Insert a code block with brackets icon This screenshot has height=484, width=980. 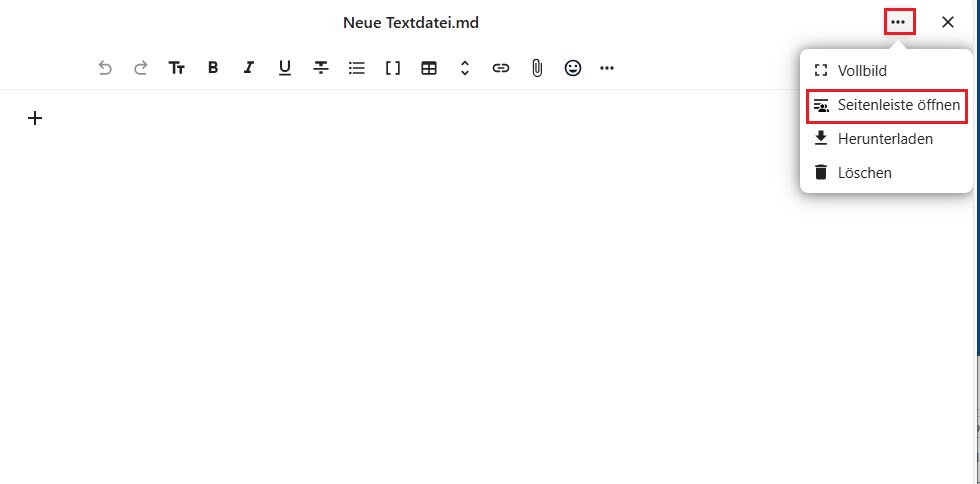click(x=393, y=68)
